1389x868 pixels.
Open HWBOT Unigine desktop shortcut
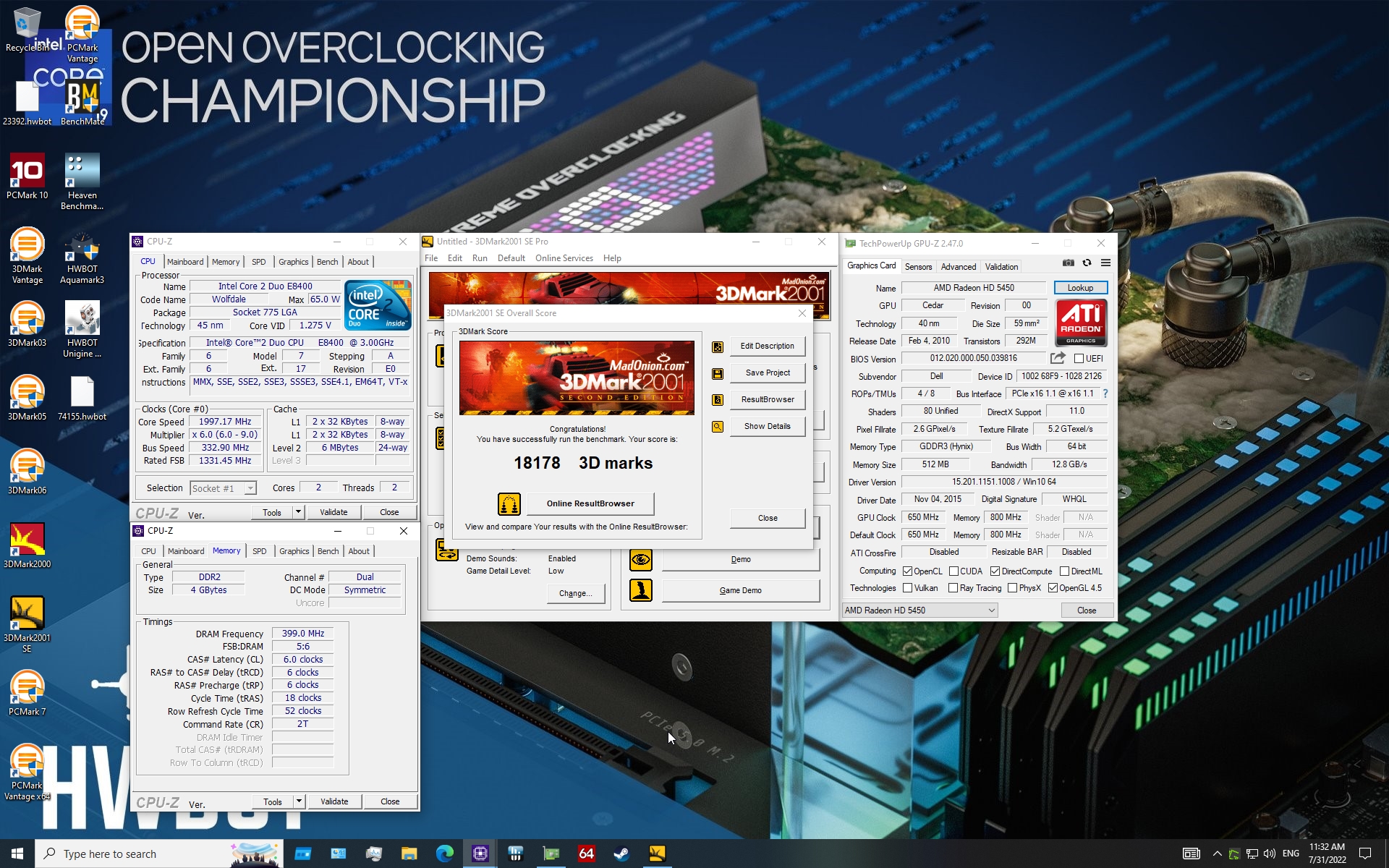(82, 329)
